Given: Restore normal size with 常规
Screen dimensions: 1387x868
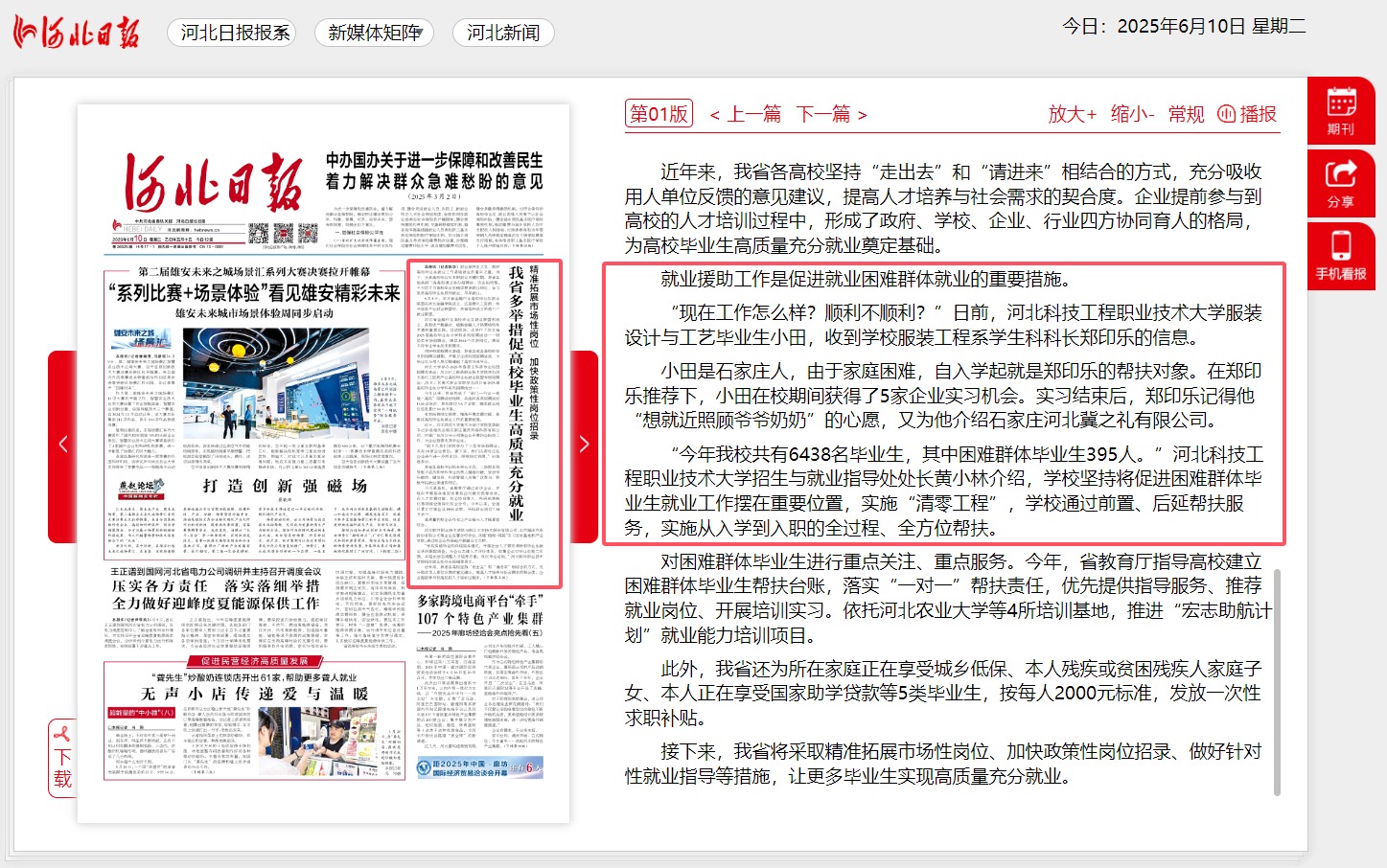Looking at the screenshot, I should pos(1185,114).
